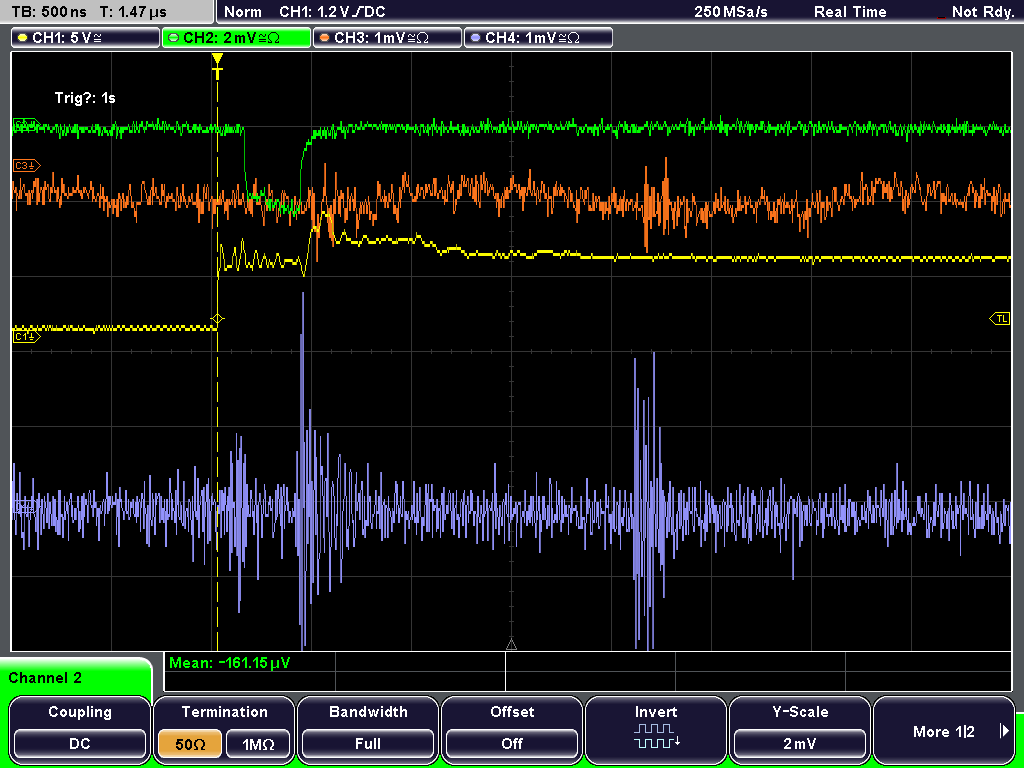Click the C1 ground level marker
This screenshot has width=1024, height=768.
(26, 336)
